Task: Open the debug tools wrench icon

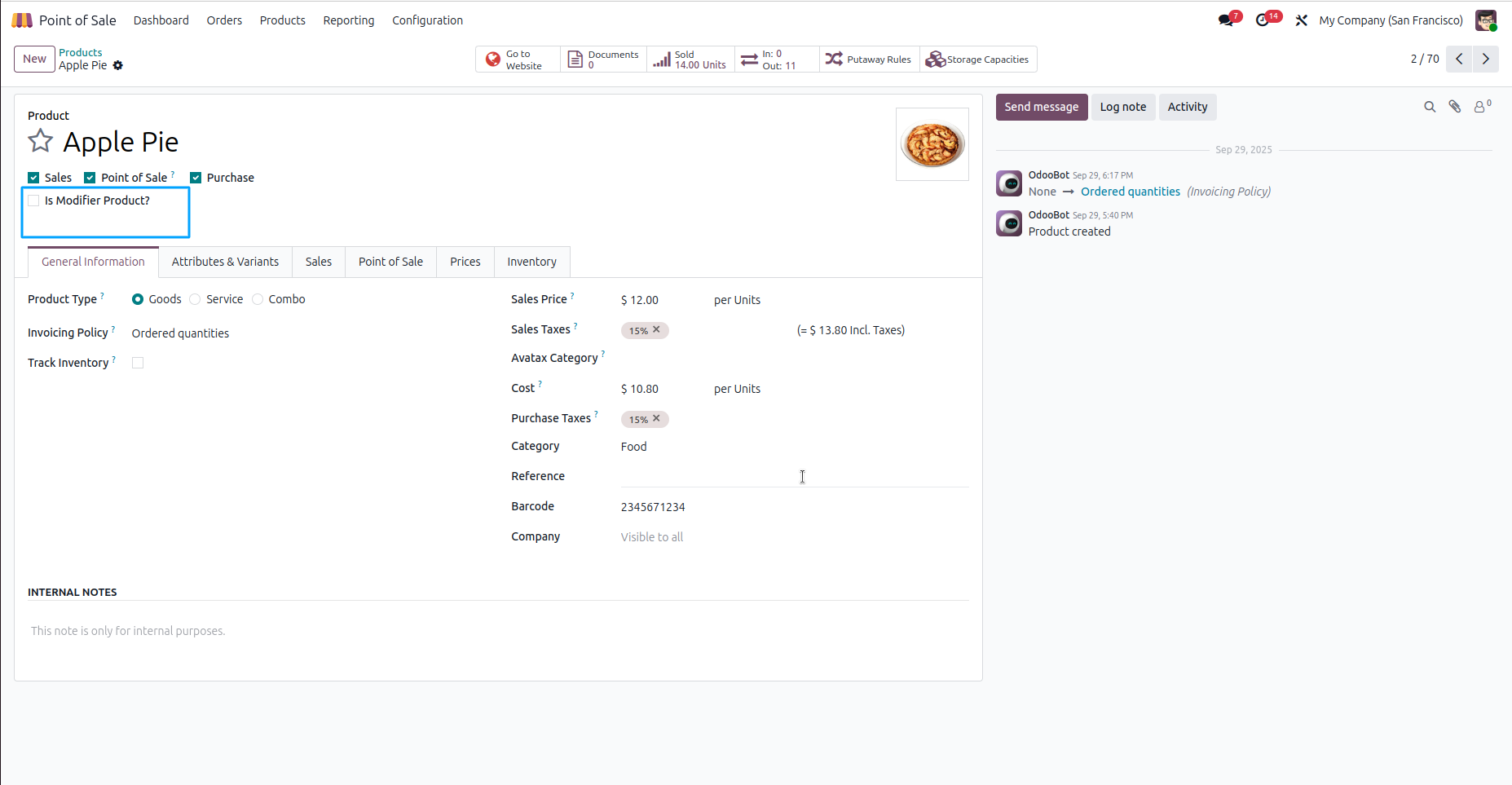Action: [1302, 20]
